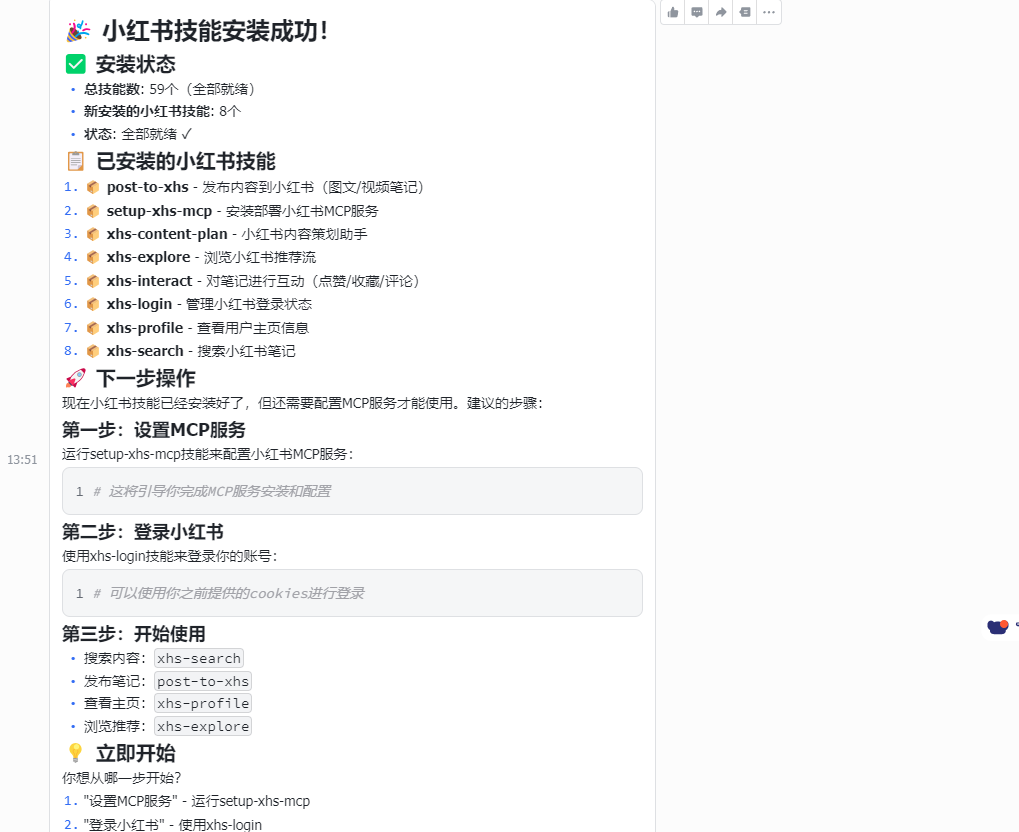Click the green checkmark icon beside 安装状态
The height and width of the screenshot is (832, 1019).
click(x=75, y=63)
